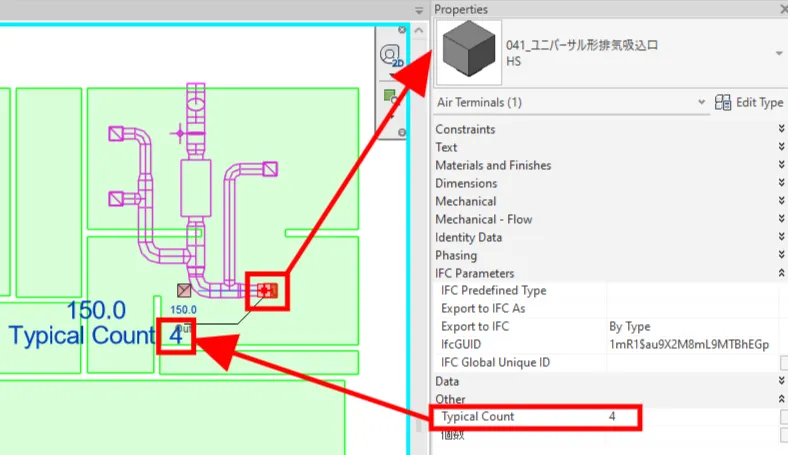Collapse the IFC Parameters section
788x455 pixels.
click(x=781, y=273)
